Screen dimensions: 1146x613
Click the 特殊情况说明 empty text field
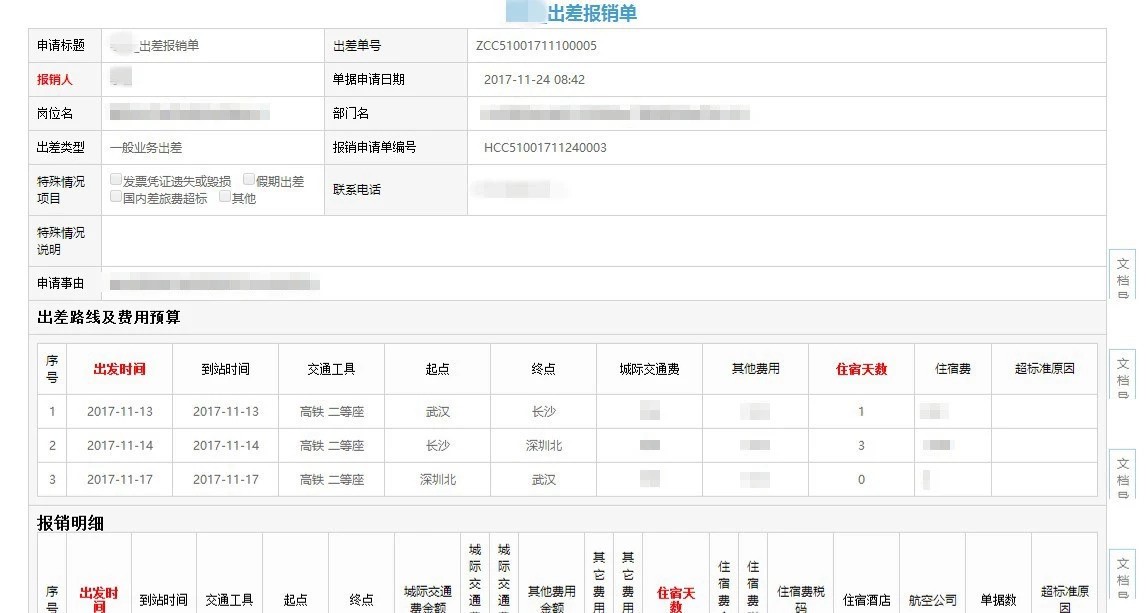[x=603, y=241]
